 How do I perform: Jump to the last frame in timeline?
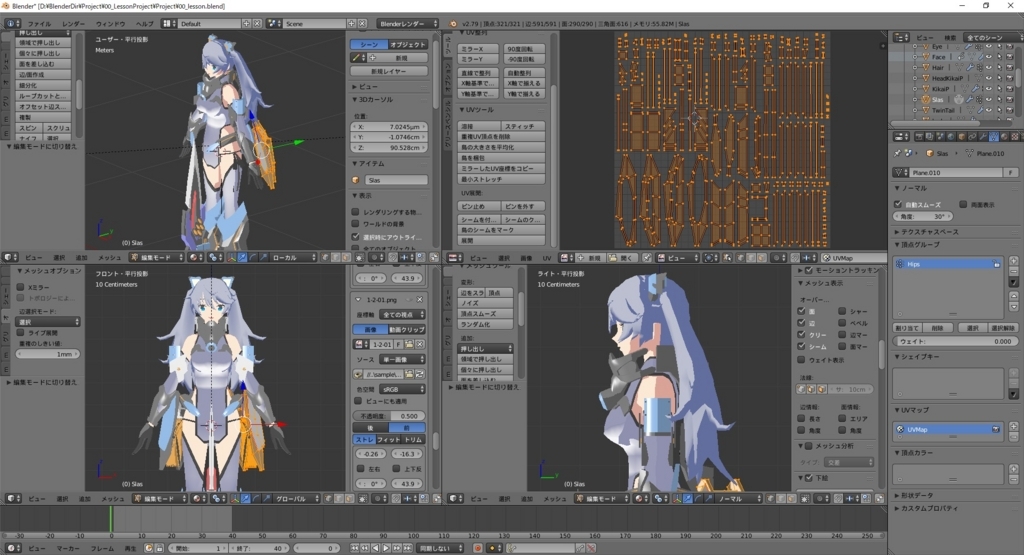(x=407, y=548)
